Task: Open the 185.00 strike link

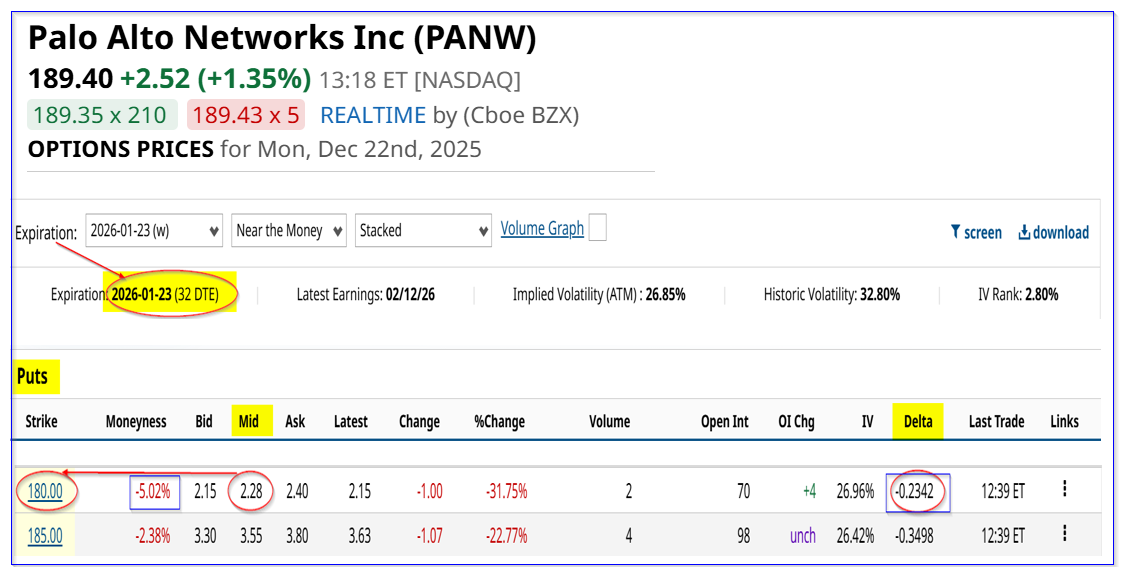Action: (43, 536)
